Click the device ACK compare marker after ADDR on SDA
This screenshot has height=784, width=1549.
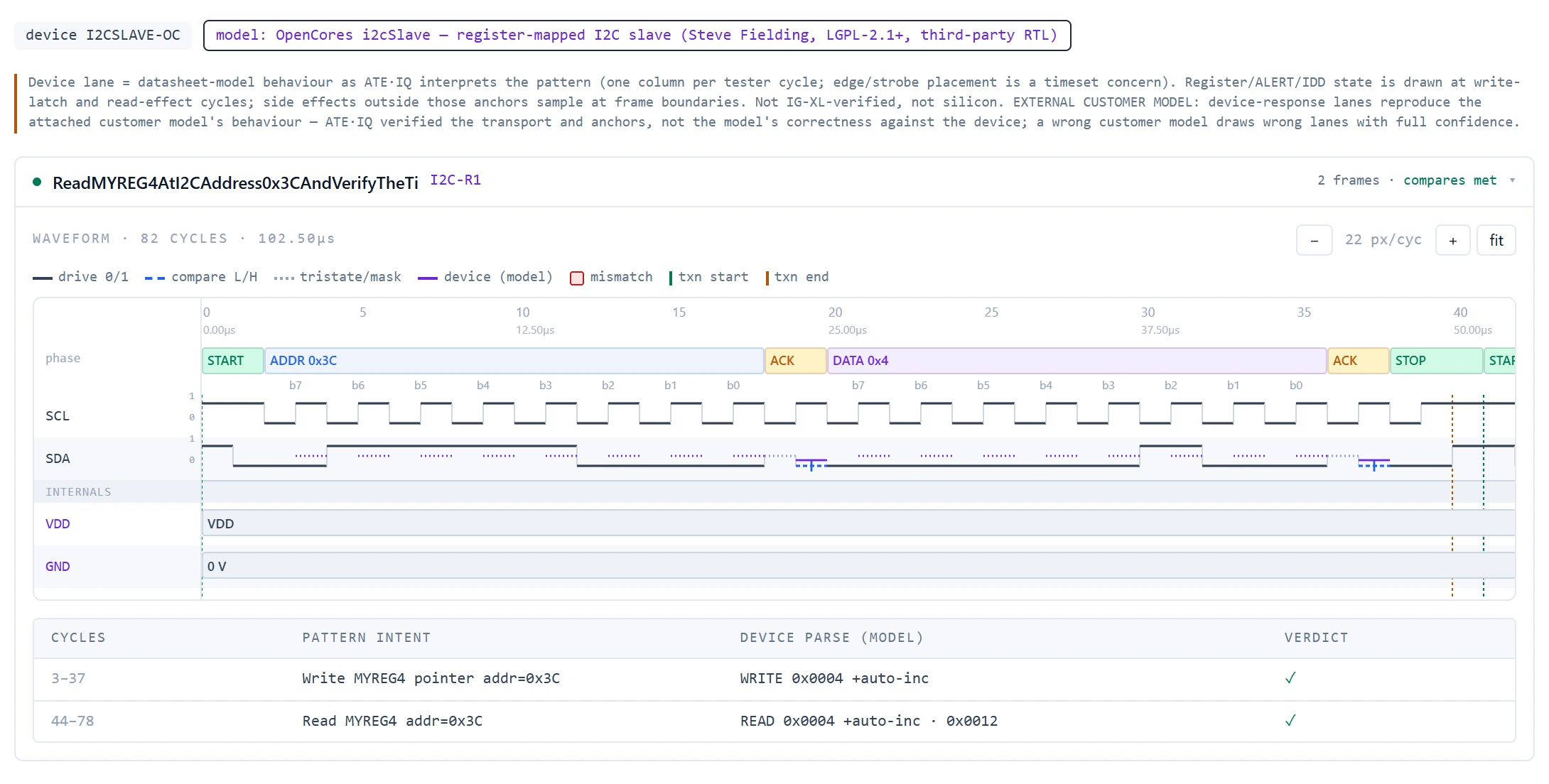[x=811, y=464]
